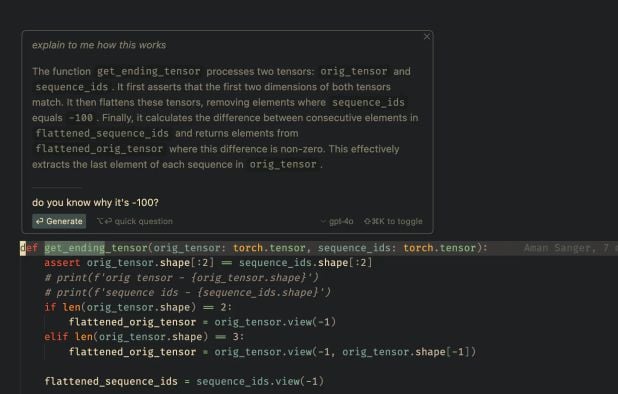Click the Generate button

[x=59, y=221]
